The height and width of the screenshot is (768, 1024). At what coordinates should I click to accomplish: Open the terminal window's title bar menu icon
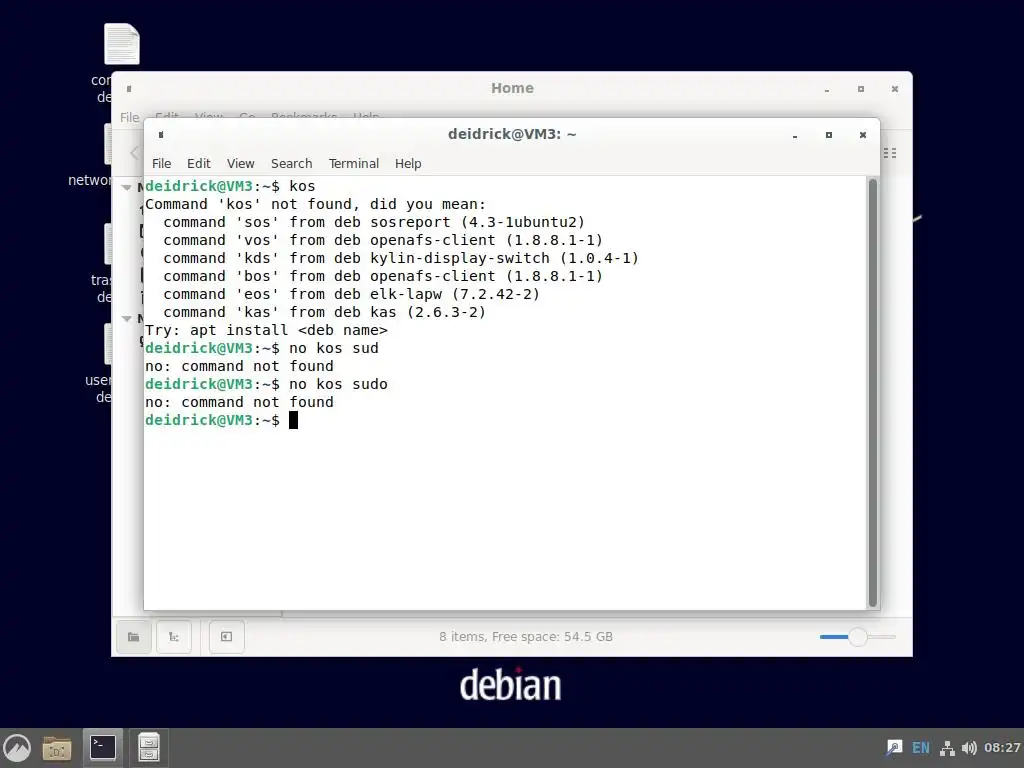[x=161, y=135]
